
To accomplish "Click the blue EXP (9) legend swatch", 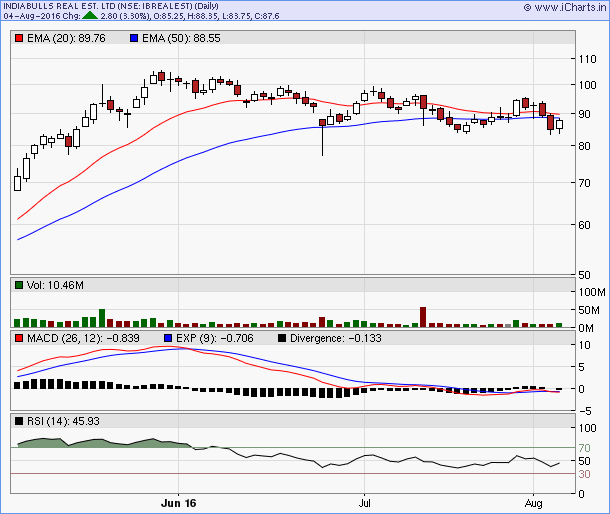I will [168, 338].
